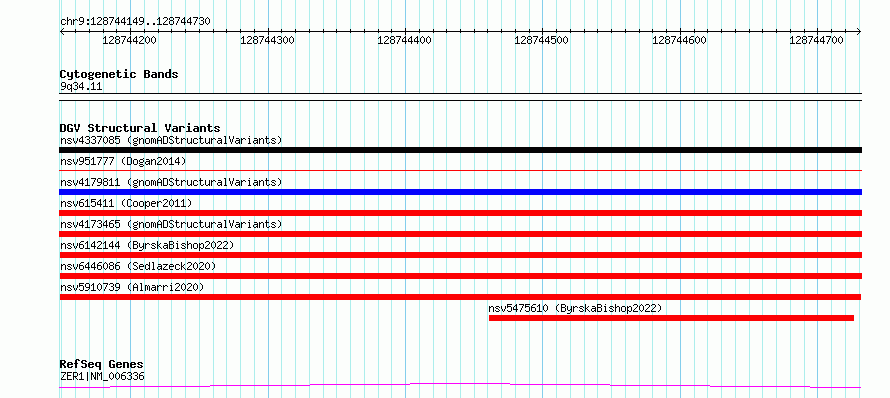Click the left arrow of the coordinate ruler
The height and width of the screenshot is (398, 890).
[62, 32]
